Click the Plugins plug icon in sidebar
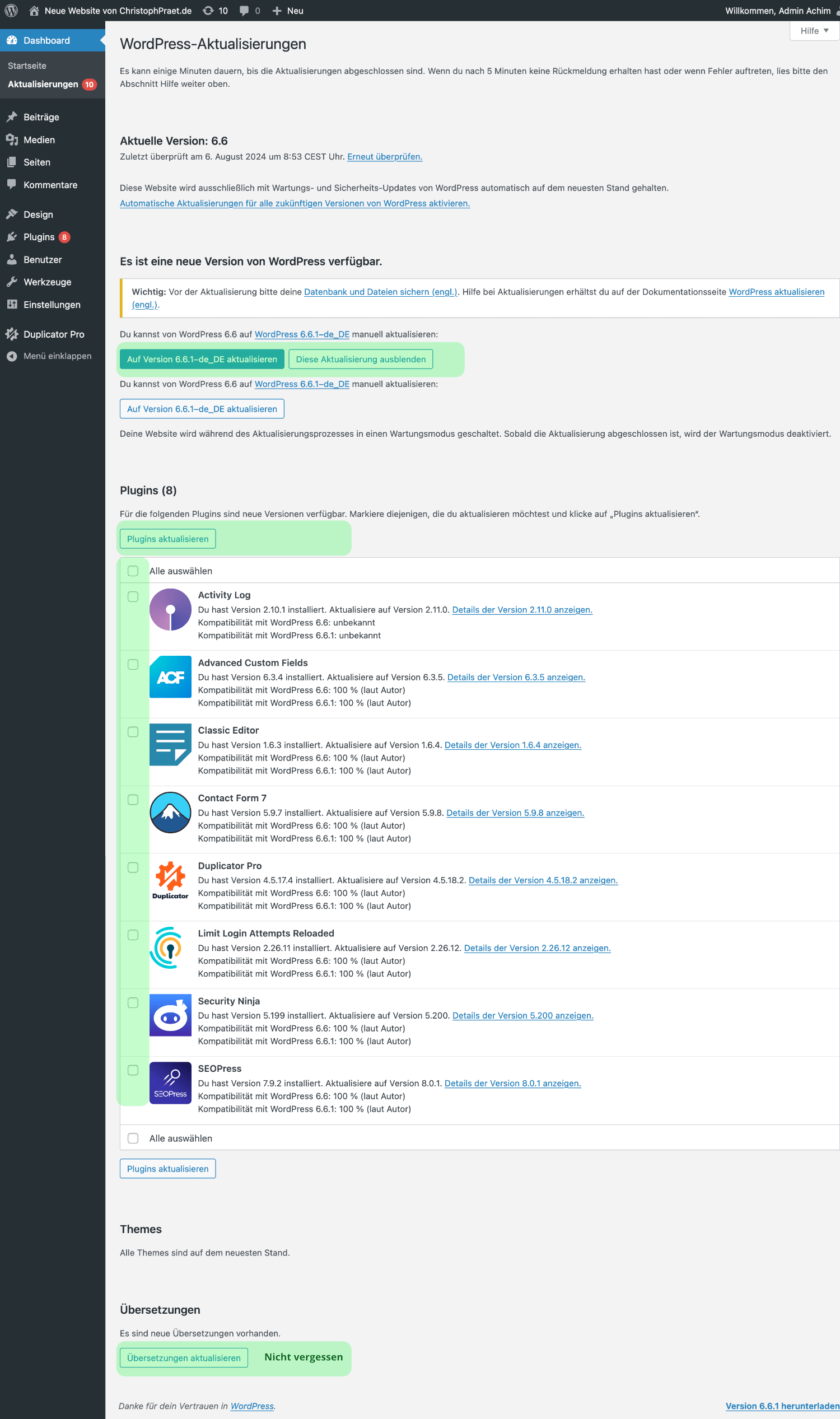The width and height of the screenshot is (840, 1419). (x=12, y=237)
